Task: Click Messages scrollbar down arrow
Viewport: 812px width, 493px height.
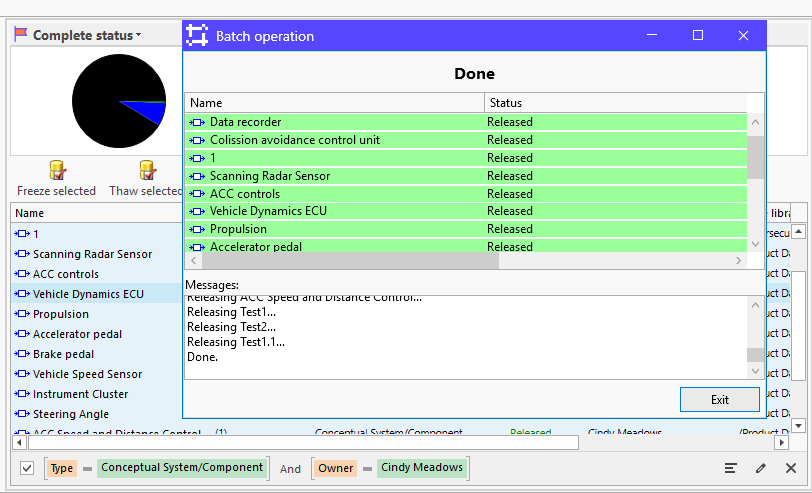Action: point(755,371)
